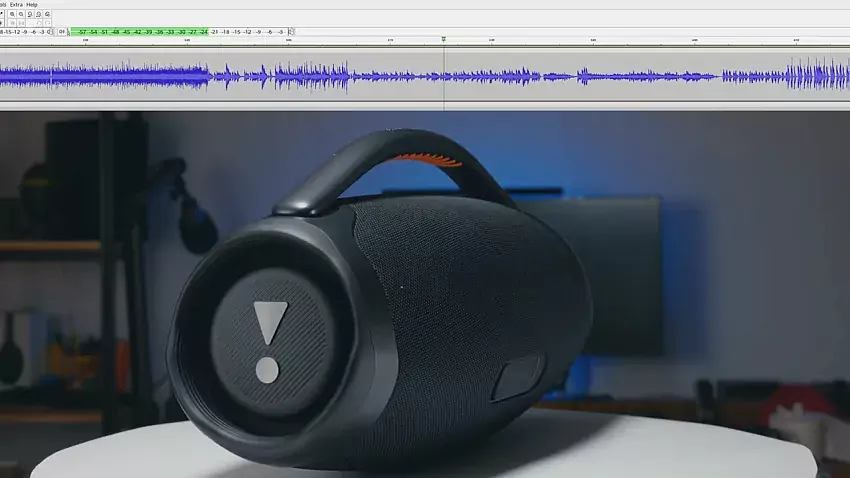Viewport: 850px width, 478px height.
Task: Click the Zoom Toggle icon
Action: click(47, 14)
